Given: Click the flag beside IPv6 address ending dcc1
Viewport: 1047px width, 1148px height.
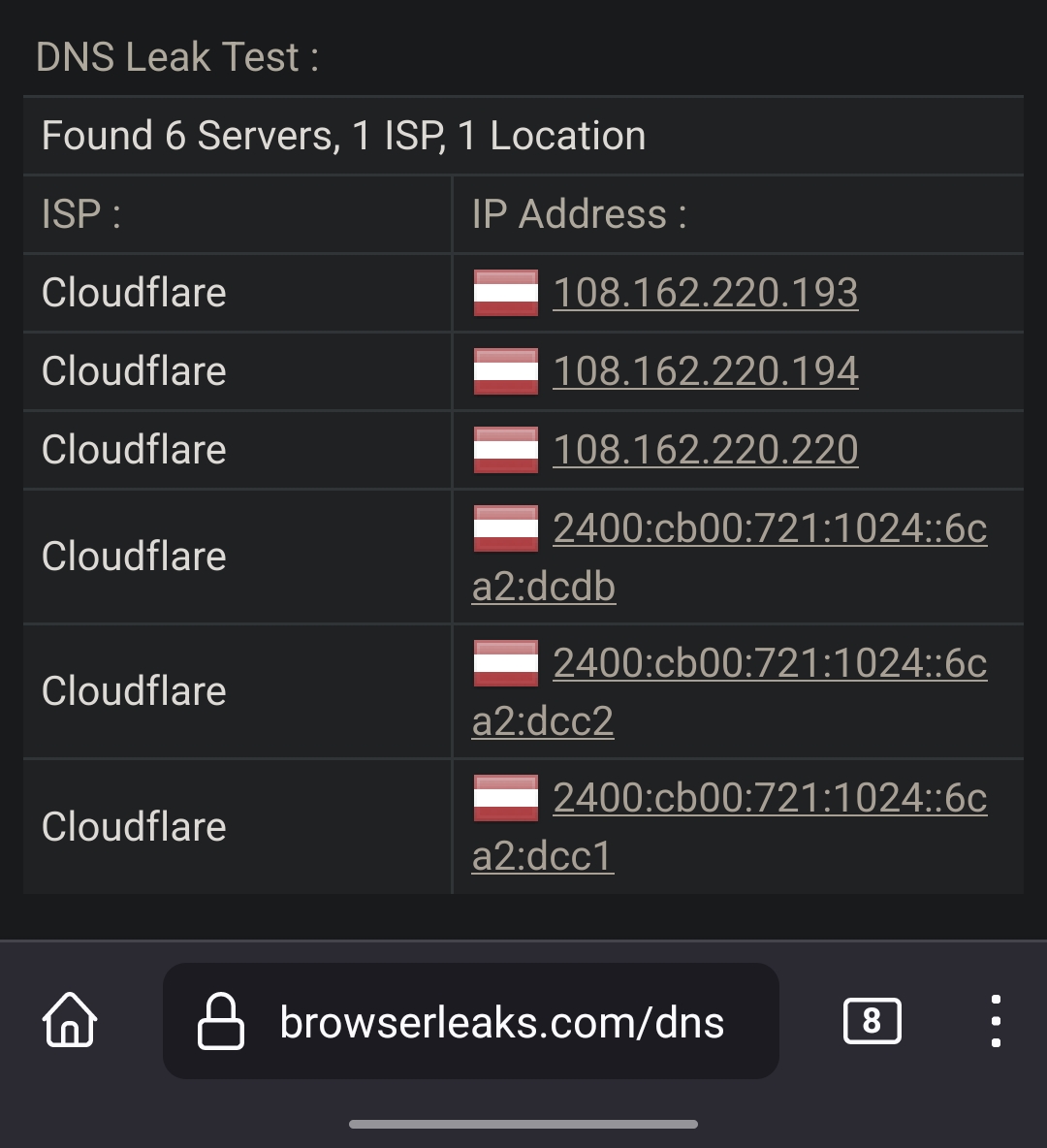Looking at the screenshot, I should 506,797.
